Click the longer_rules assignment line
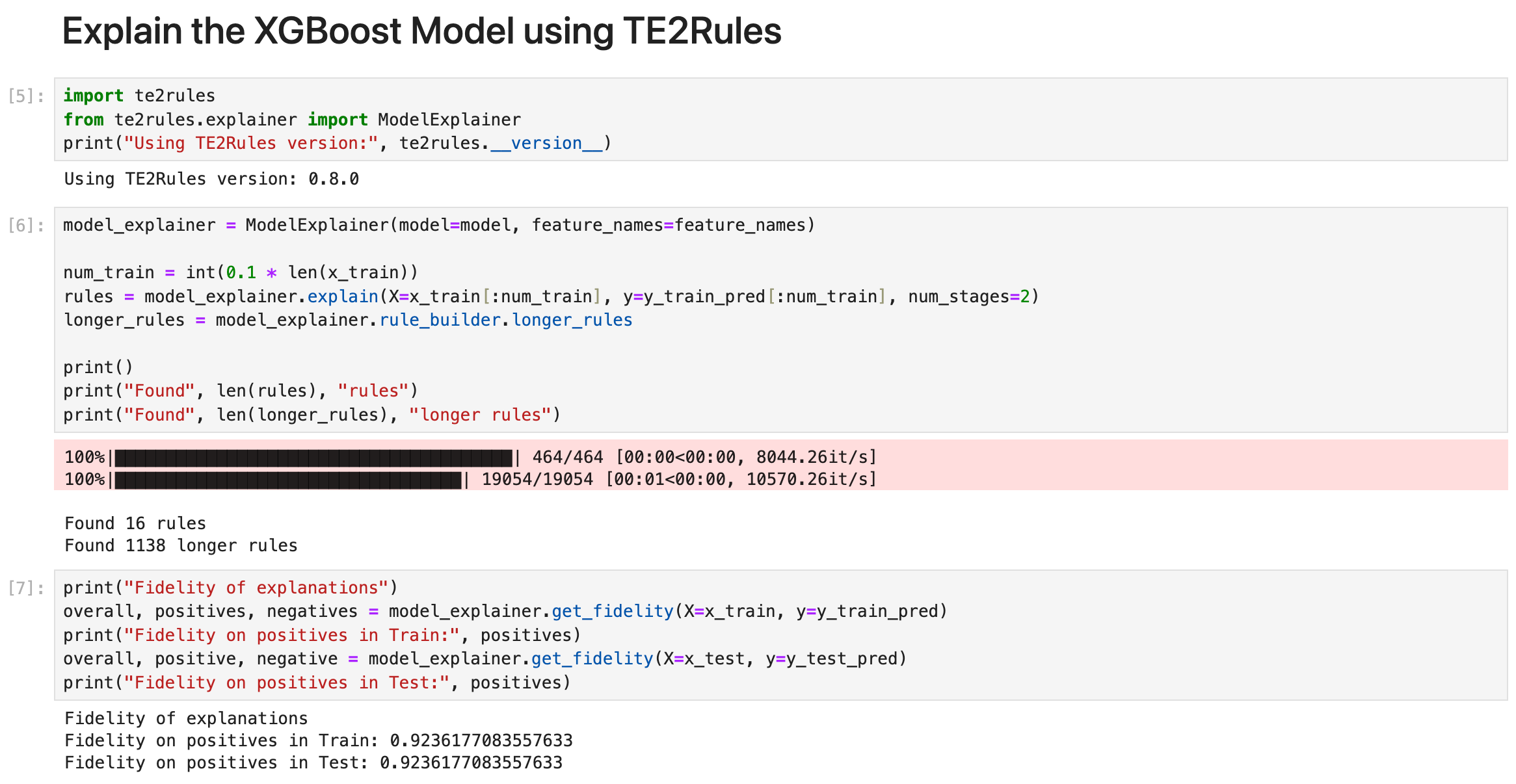 (x=347, y=320)
